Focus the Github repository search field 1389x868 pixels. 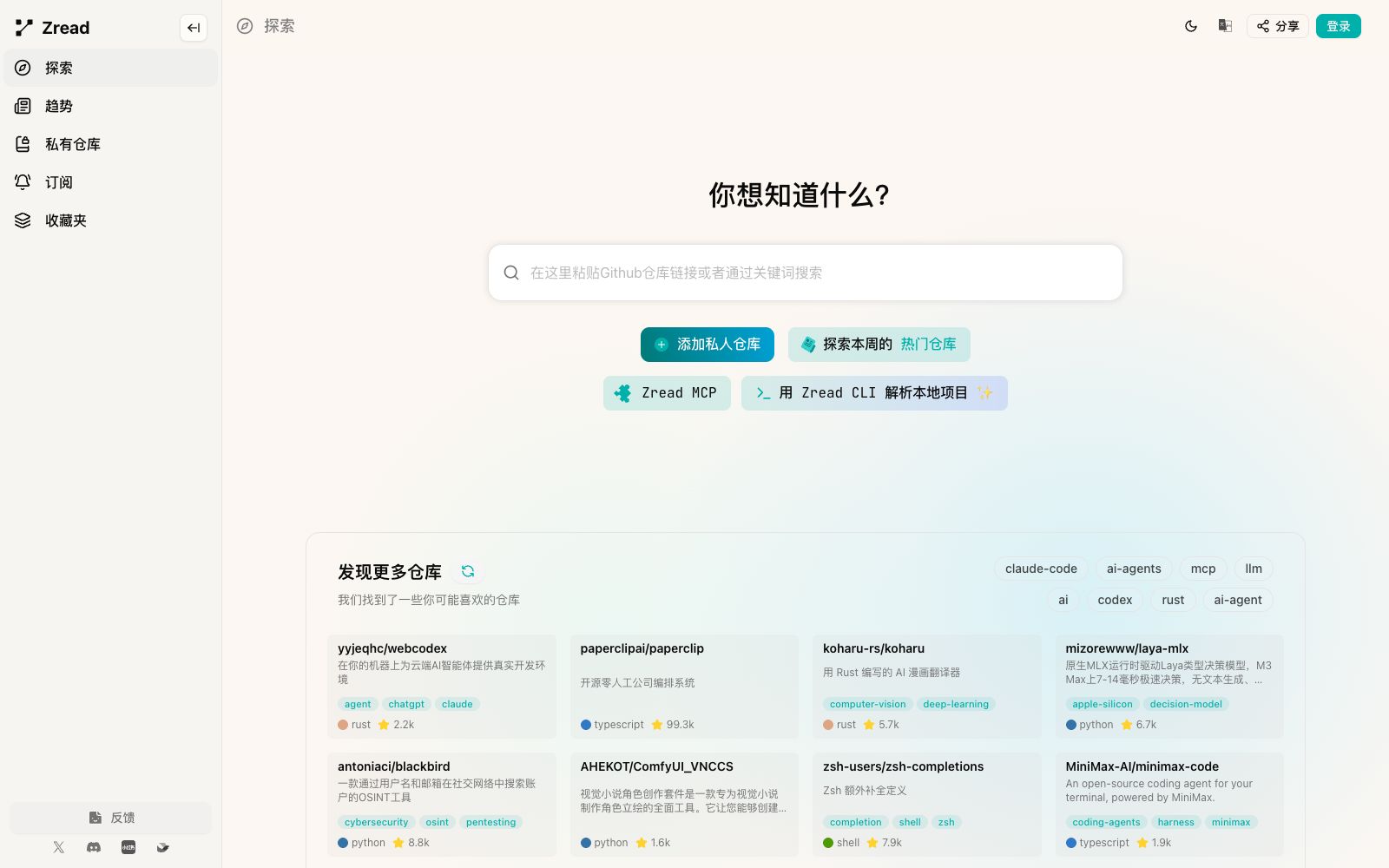click(x=806, y=273)
